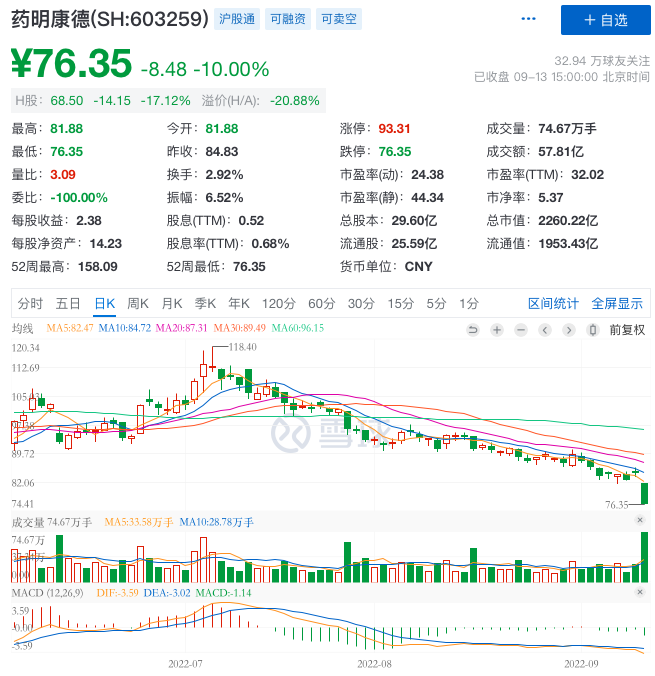Zoom out chart with minus icon
655x676 pixels.
point(521,330)
